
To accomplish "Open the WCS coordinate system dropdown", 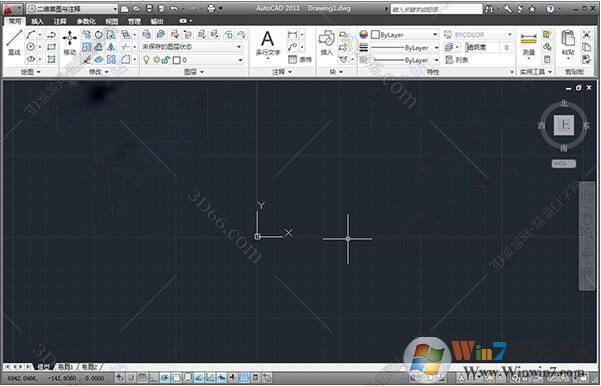I will point(564,164).
